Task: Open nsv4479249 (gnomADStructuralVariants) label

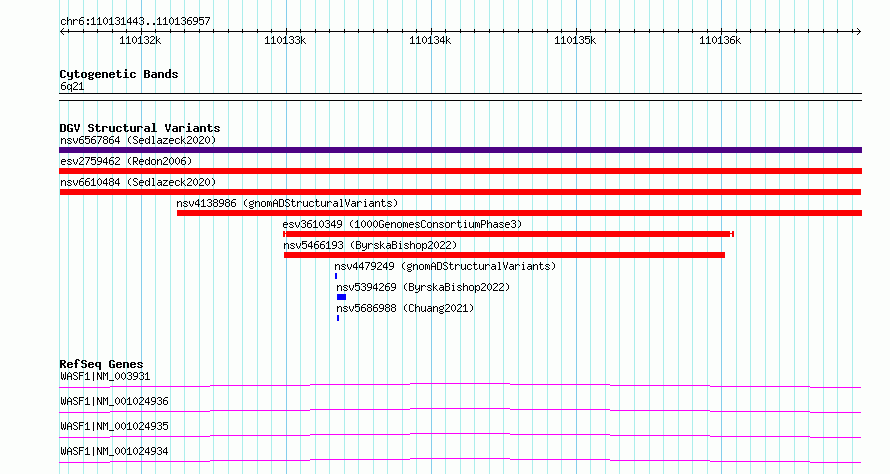Action: [445, 266]
